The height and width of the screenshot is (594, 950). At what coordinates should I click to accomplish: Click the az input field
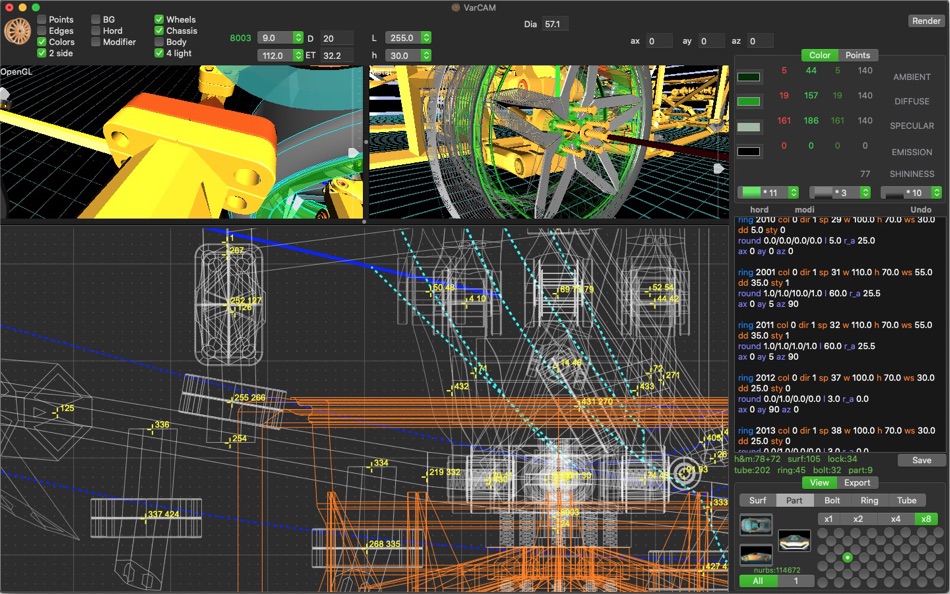click(x=760, y=41)
